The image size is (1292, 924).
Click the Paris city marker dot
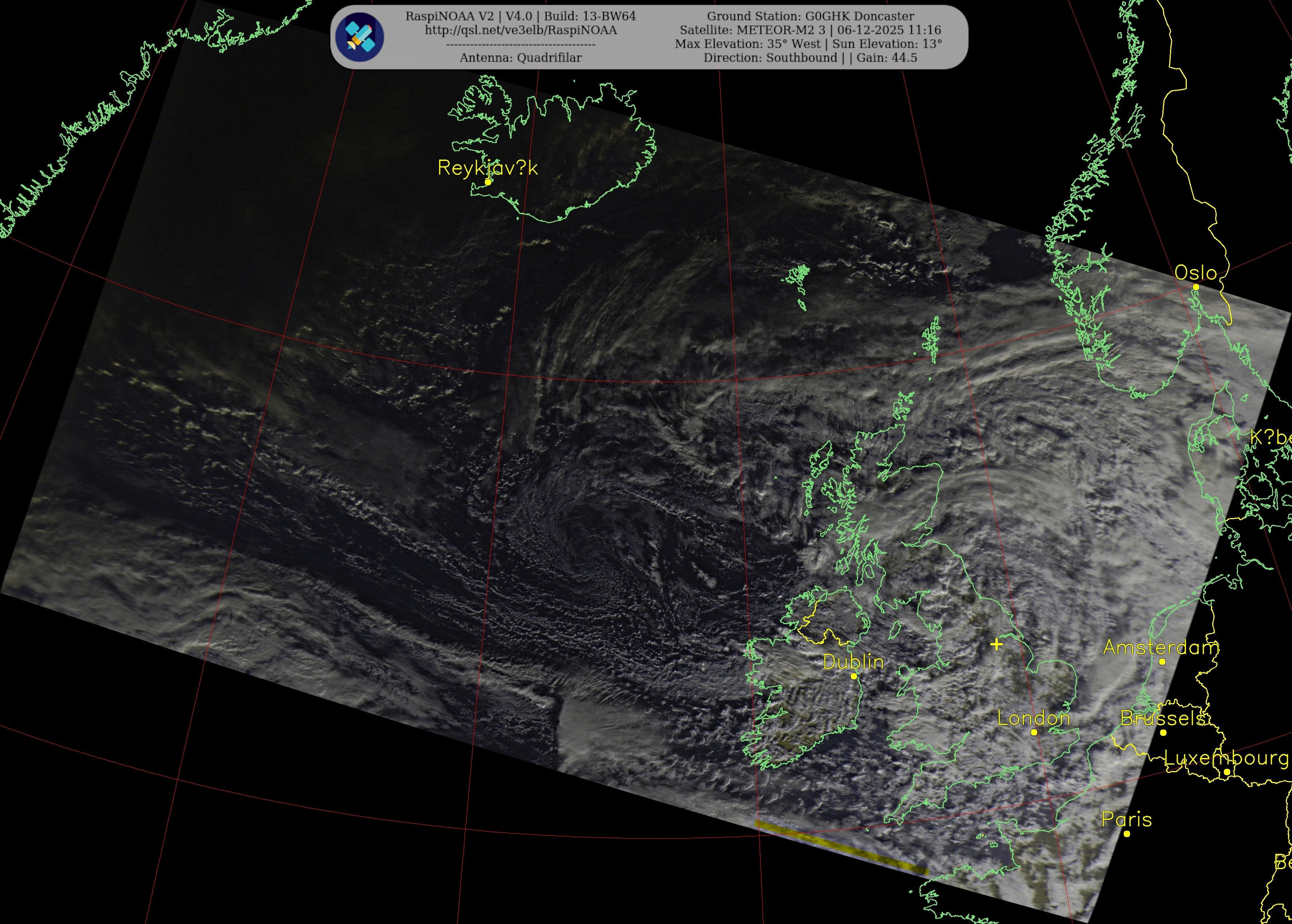coord(1126,834)
